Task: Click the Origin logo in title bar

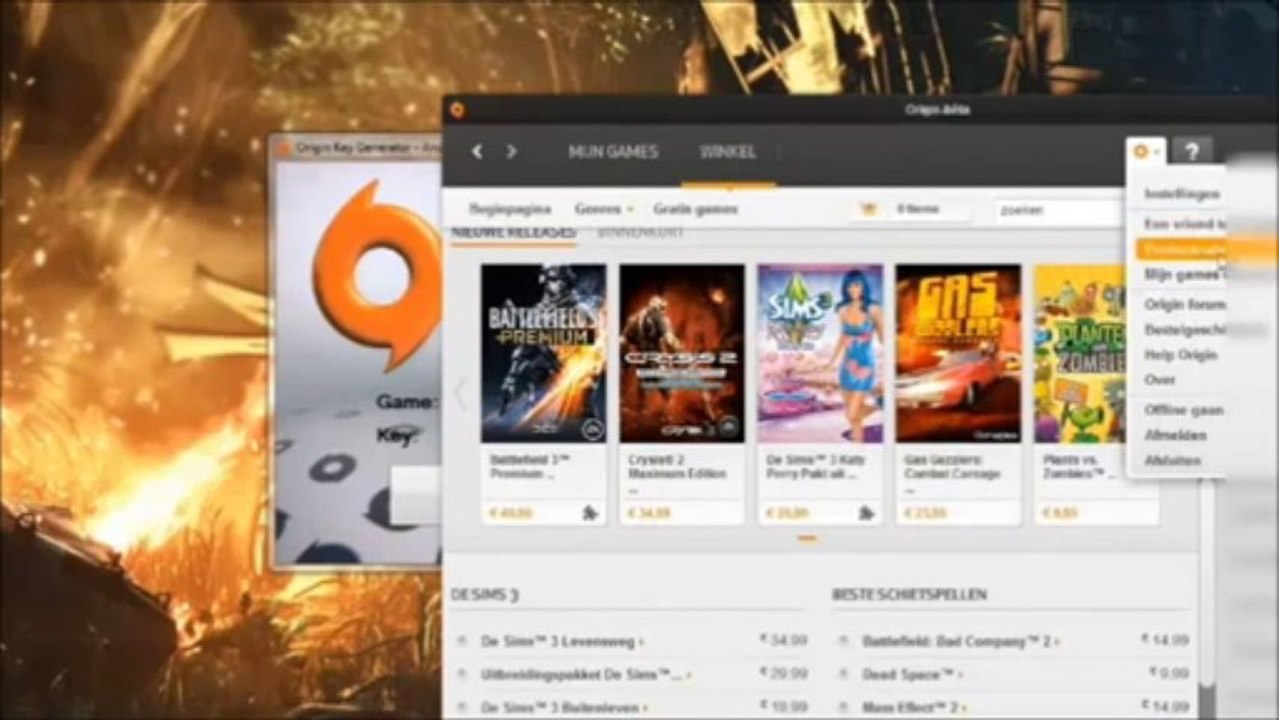Action: tap(457, 110)
